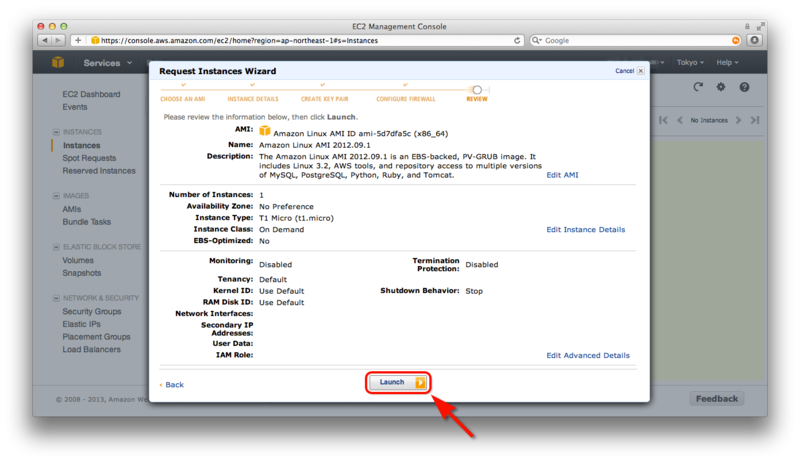The image size is (800, 462).
Task: Open Placement Groups in sidebar
Action: pos(96,337)
